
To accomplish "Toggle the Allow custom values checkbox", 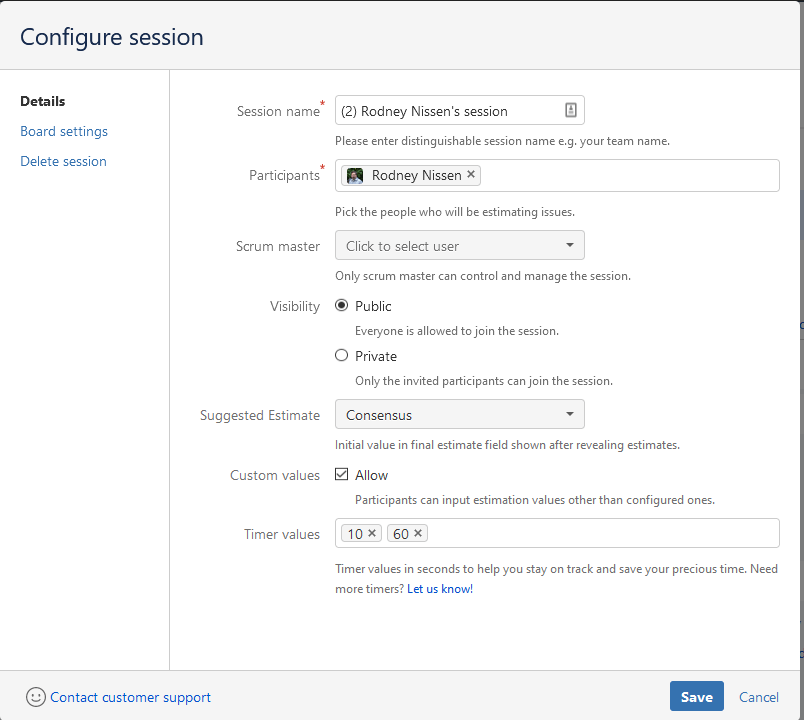I will [x=342, y=475].
